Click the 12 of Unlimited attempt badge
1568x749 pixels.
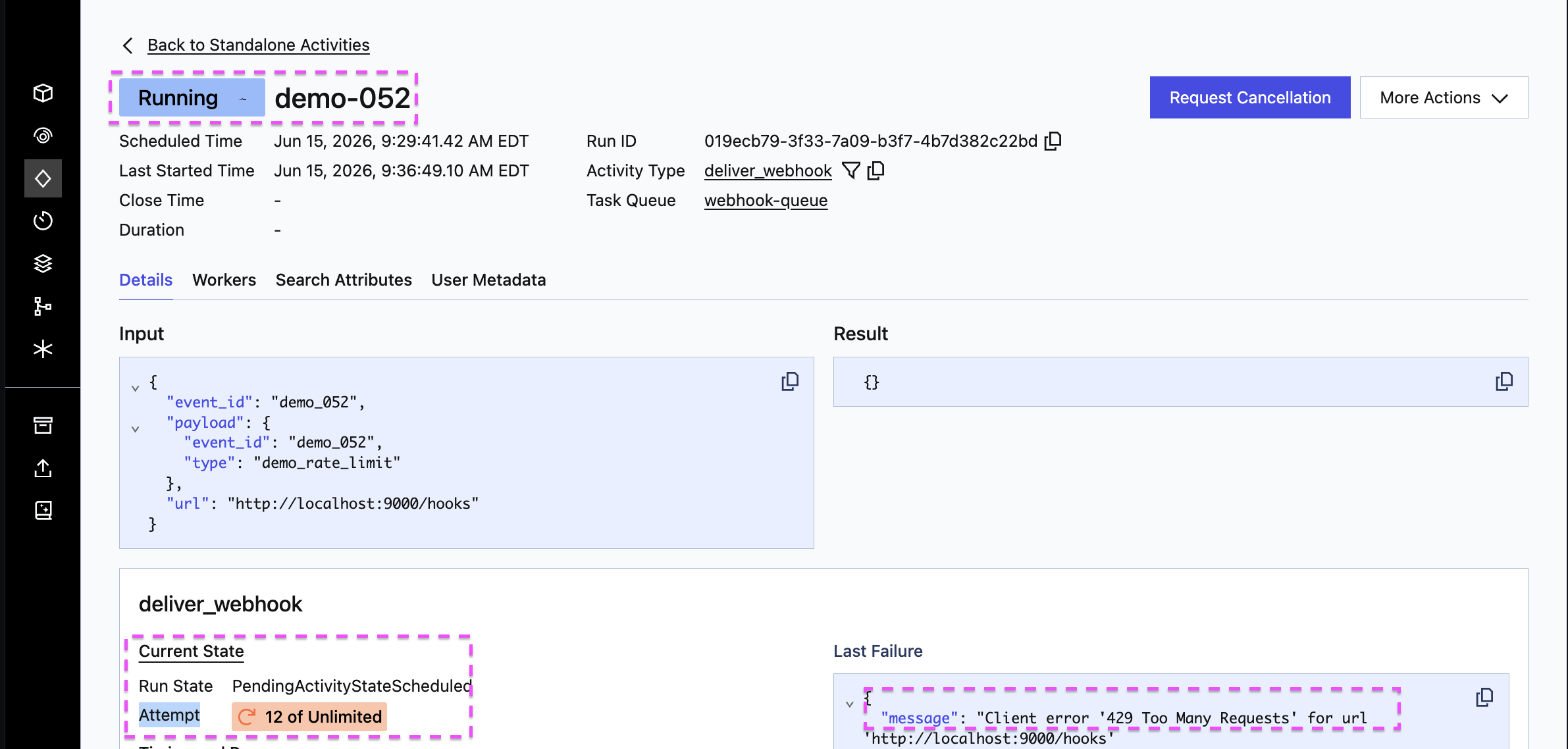pyautogui.click(x=309, y=717)
